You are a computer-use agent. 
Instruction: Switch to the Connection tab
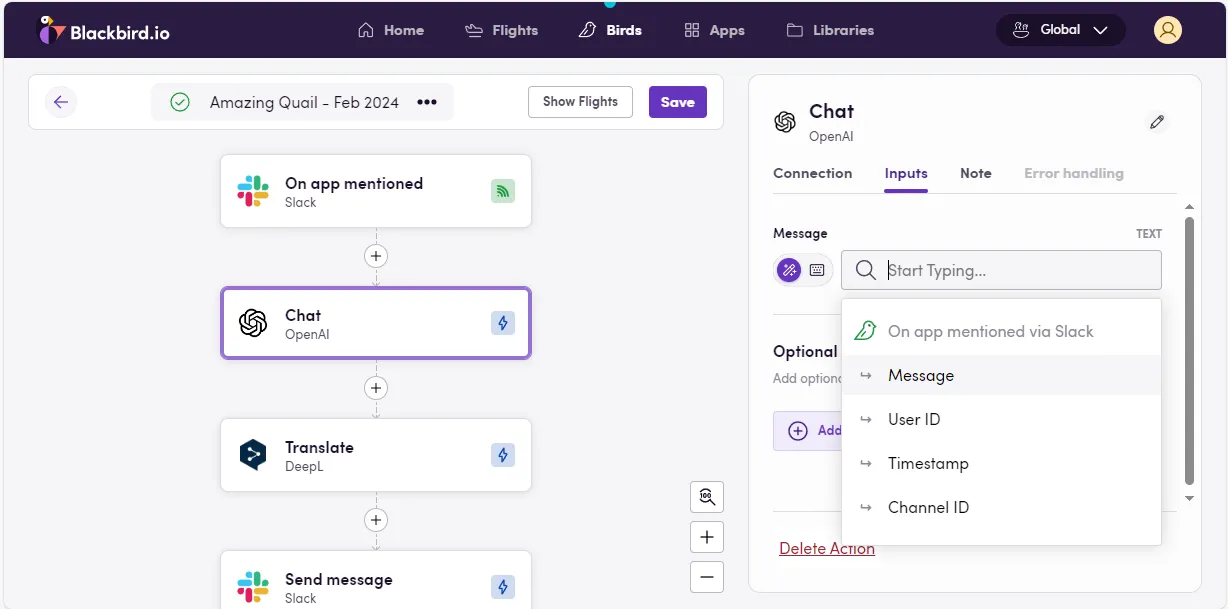click(x=812, y=173)
